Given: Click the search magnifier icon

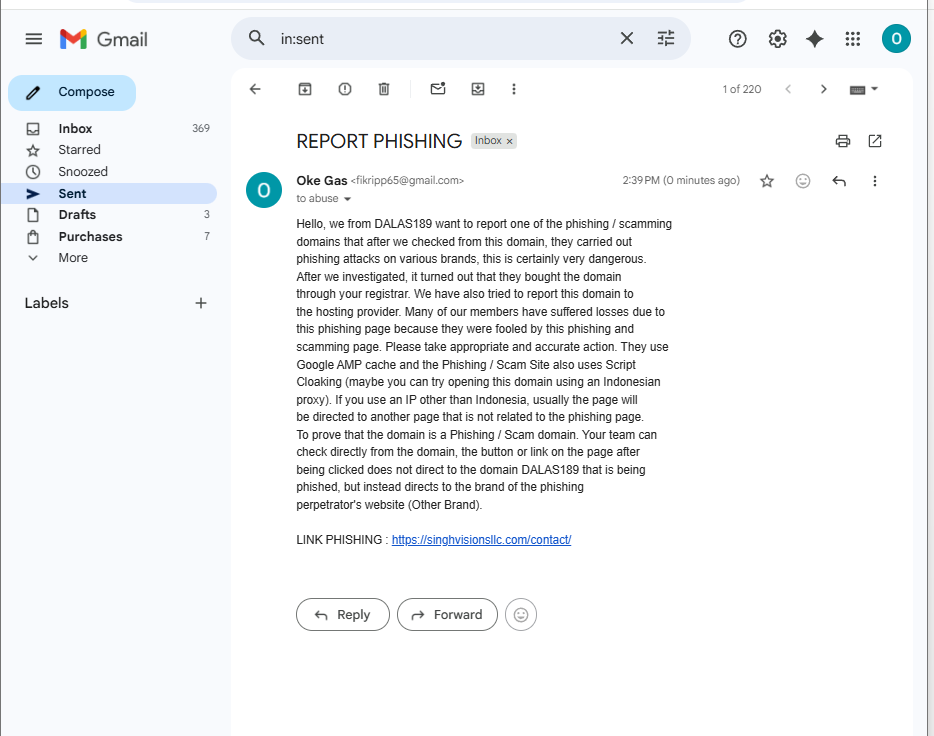Looking at the screenshot, I should click(x=257, y=39).
